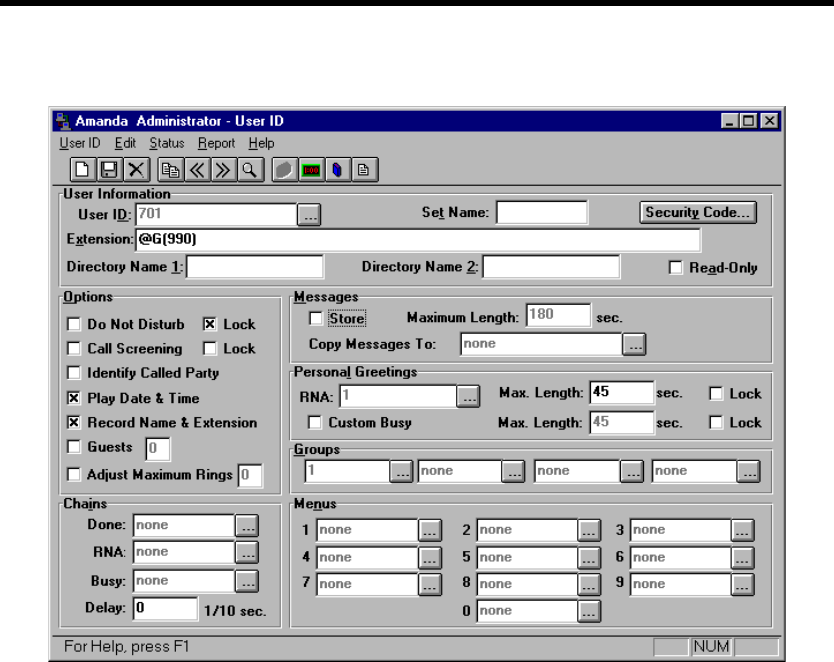
Task: Click into the Set Name field
Action: click(542, 213)
